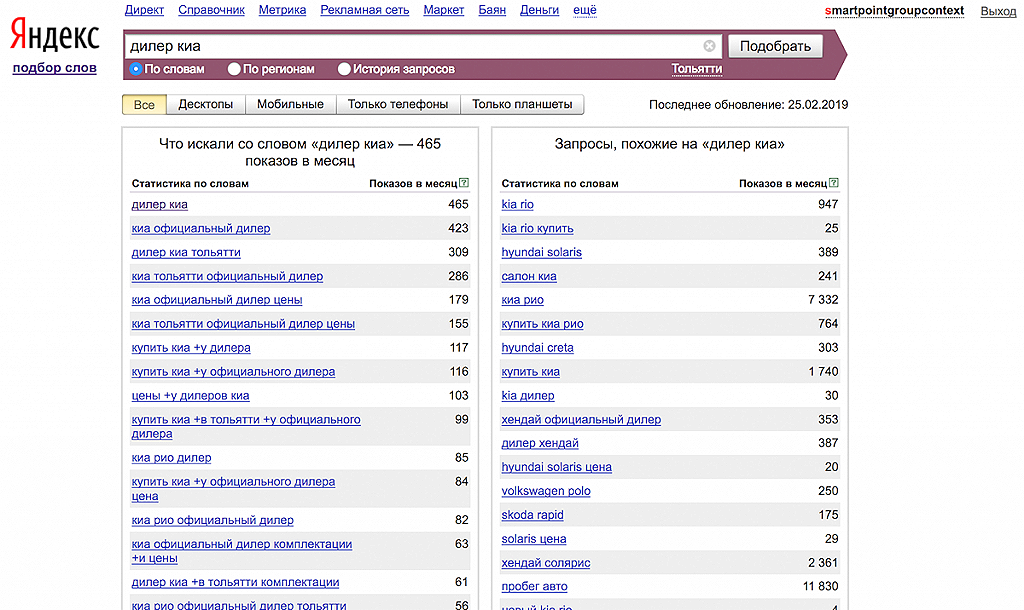This screenshot has width=1024, height=610.
Task: Open Маркет in the top menu
Action: click(x=443, y=10)
